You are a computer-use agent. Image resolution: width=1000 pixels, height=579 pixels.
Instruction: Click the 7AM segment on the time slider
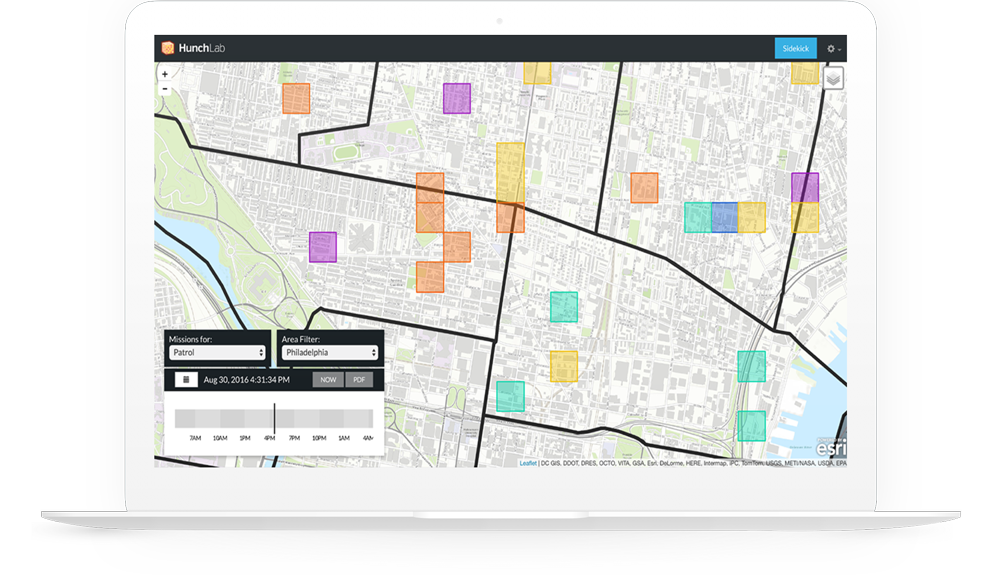point(196,418)
